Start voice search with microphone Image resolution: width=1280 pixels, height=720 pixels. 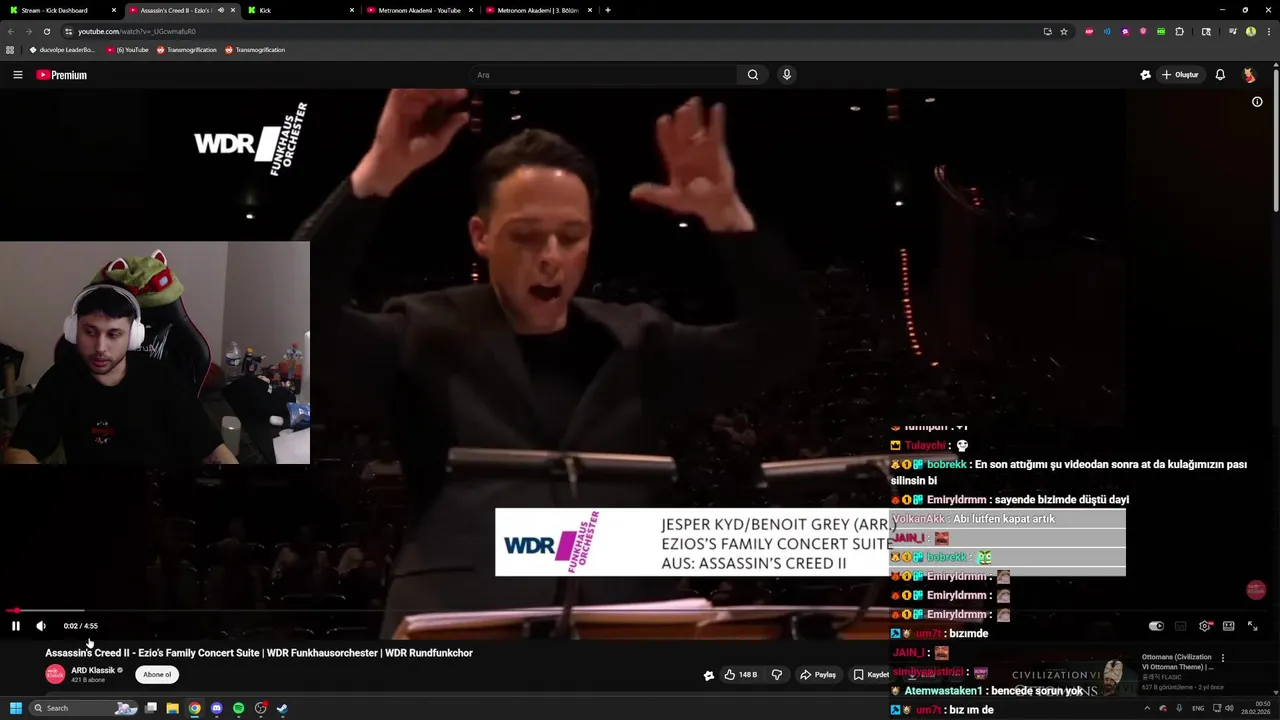tap(787, 75)
